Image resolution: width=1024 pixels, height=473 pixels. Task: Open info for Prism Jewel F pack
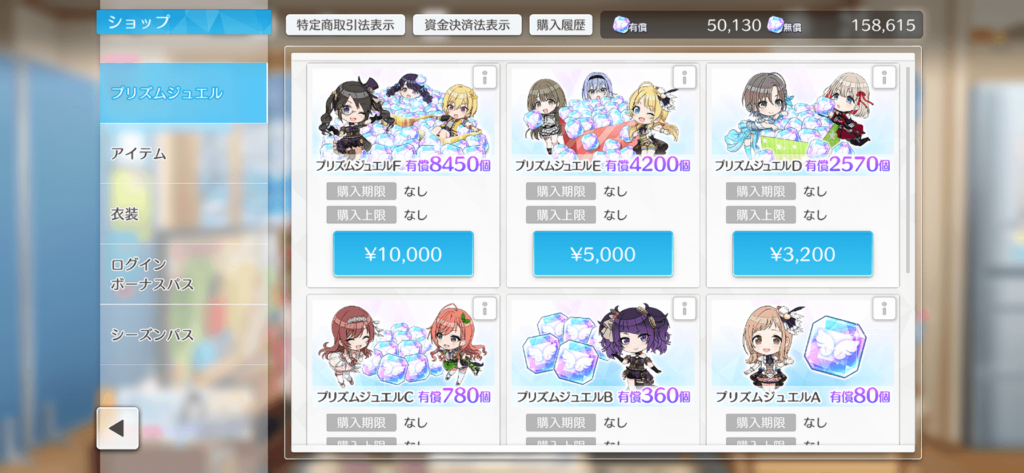coord(484,77)
